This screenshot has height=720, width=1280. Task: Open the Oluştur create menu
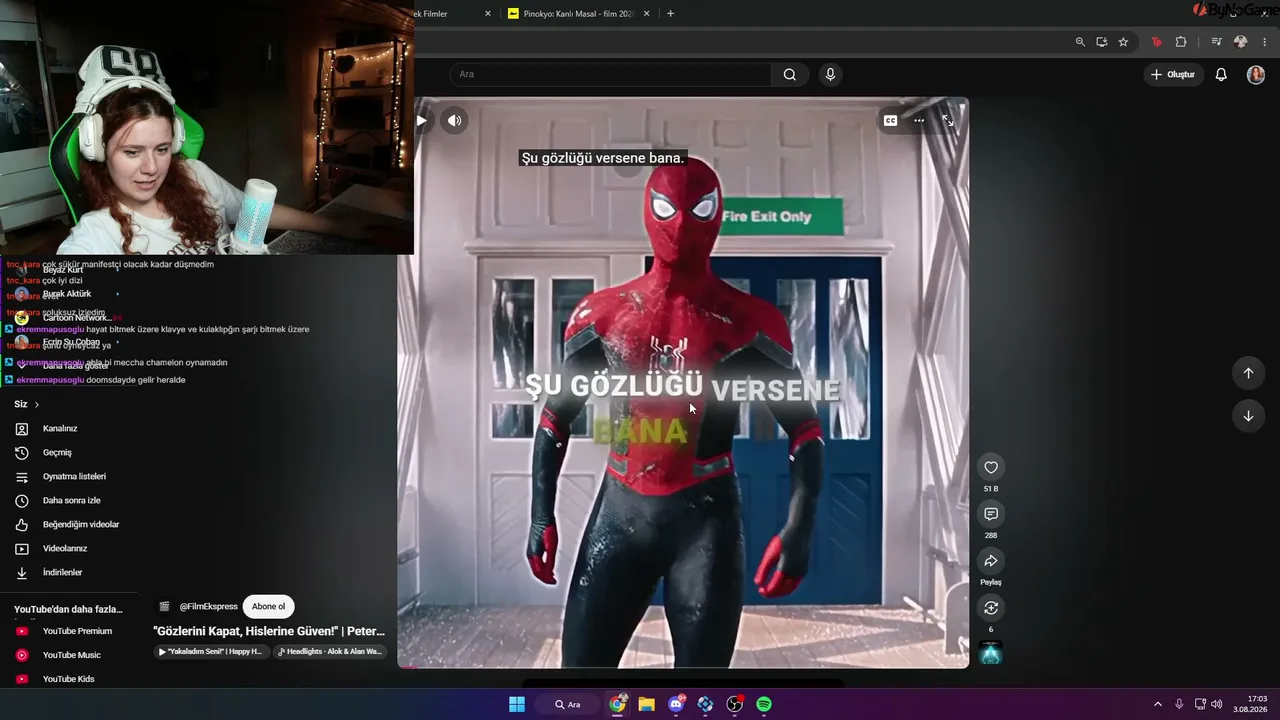(x=1173, y=74)
